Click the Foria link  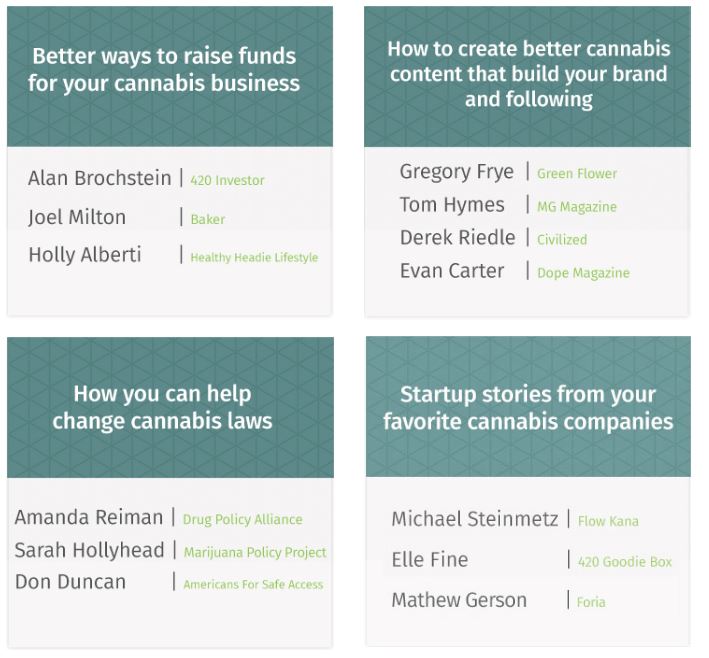591,602
